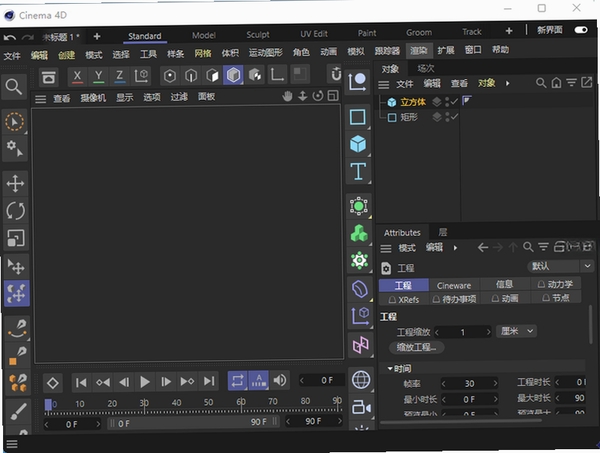Open the Bend deformer icon
The image size is (600, 453).
coord(360,288)
